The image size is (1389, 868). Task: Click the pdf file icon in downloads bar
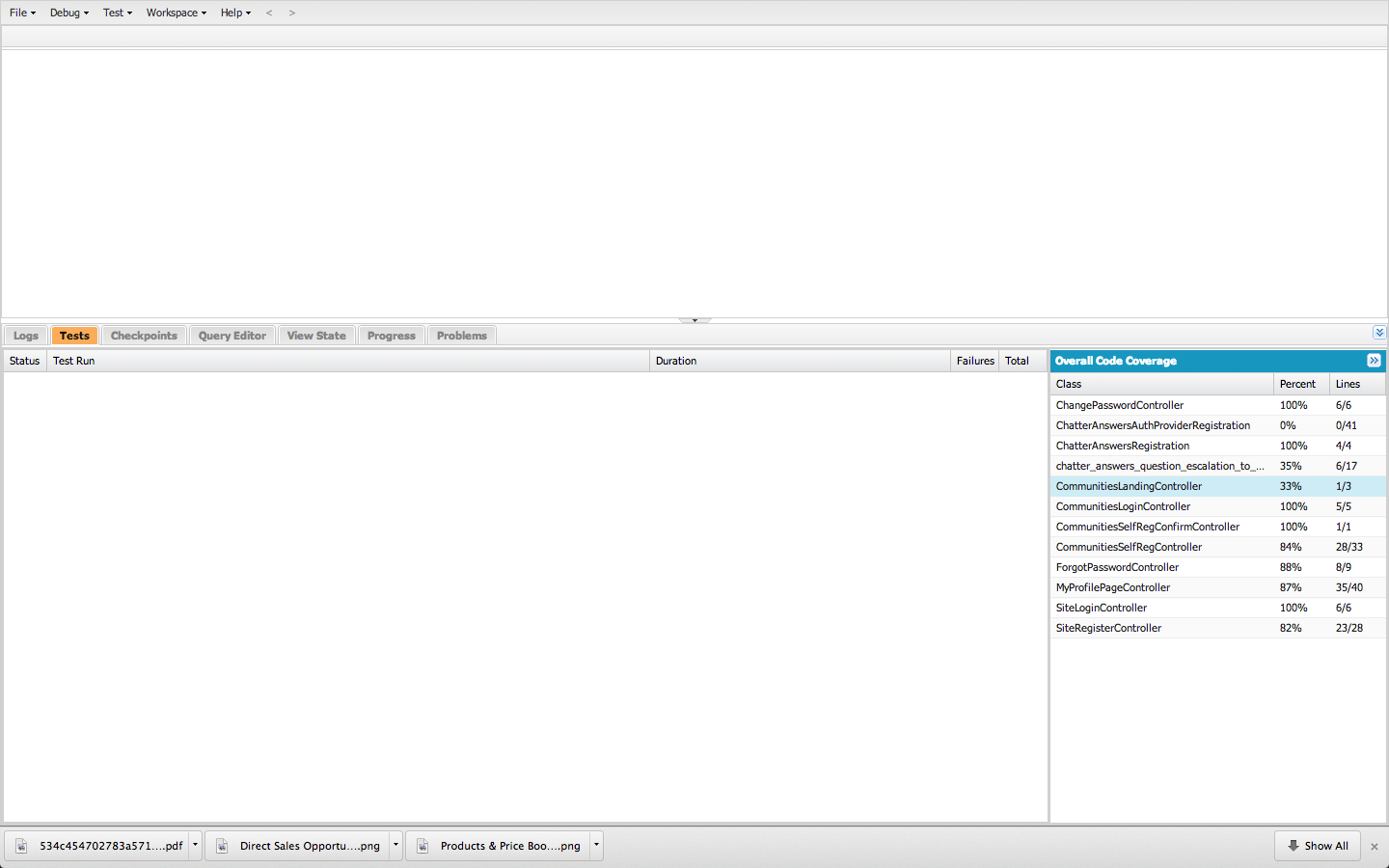[21, 846]
